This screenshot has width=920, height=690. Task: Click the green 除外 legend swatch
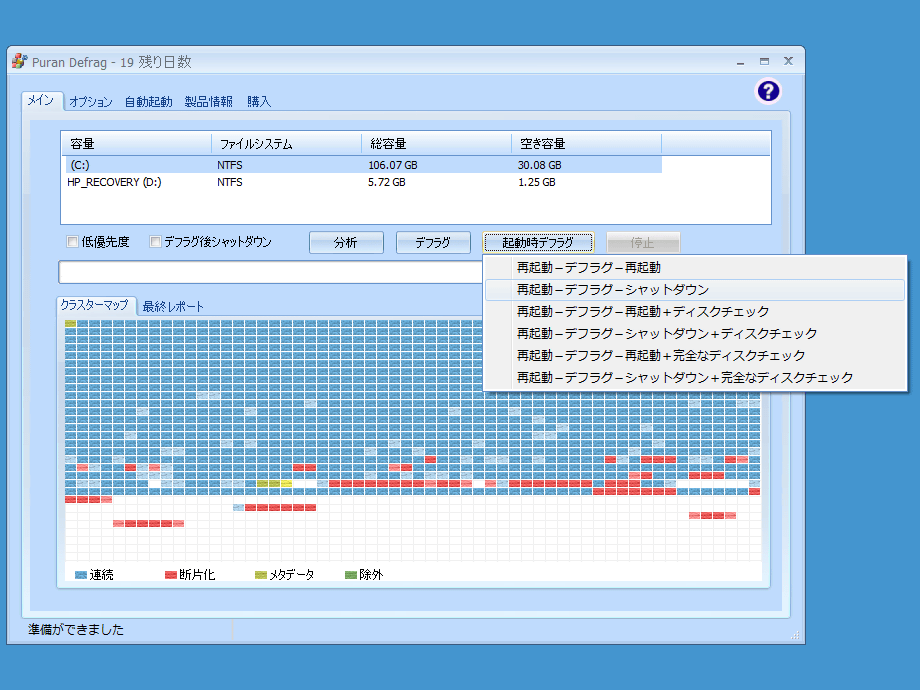point(351,575)
